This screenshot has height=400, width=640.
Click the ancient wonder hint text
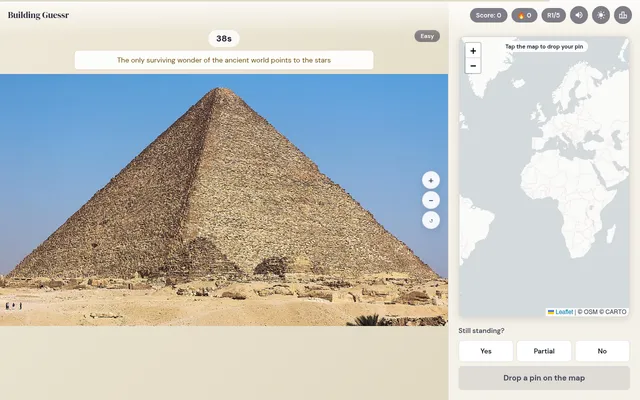click(x=224, y=60)
